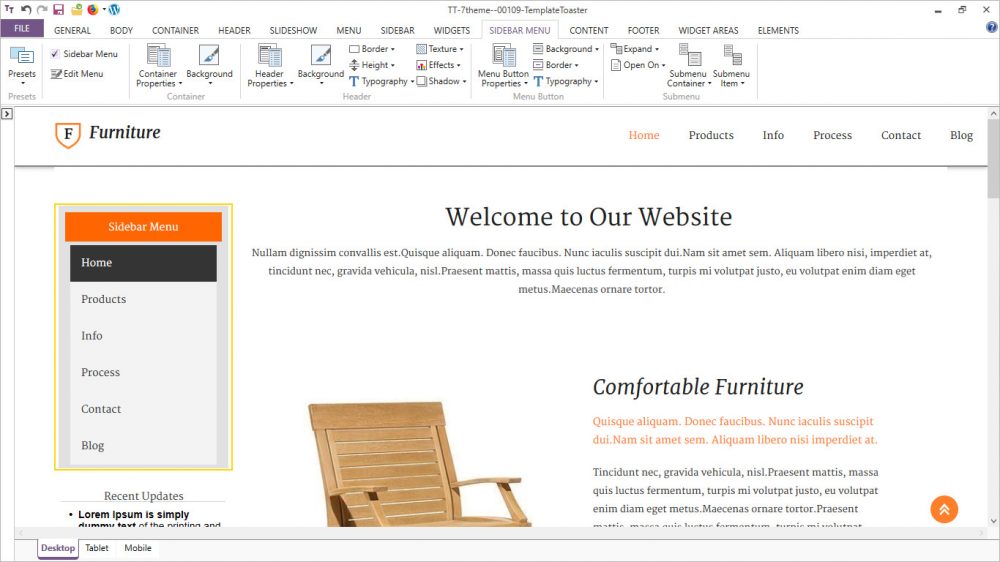Click the Products link in top navigation
The image size is (1000, 562).
[x=711, y=135]
